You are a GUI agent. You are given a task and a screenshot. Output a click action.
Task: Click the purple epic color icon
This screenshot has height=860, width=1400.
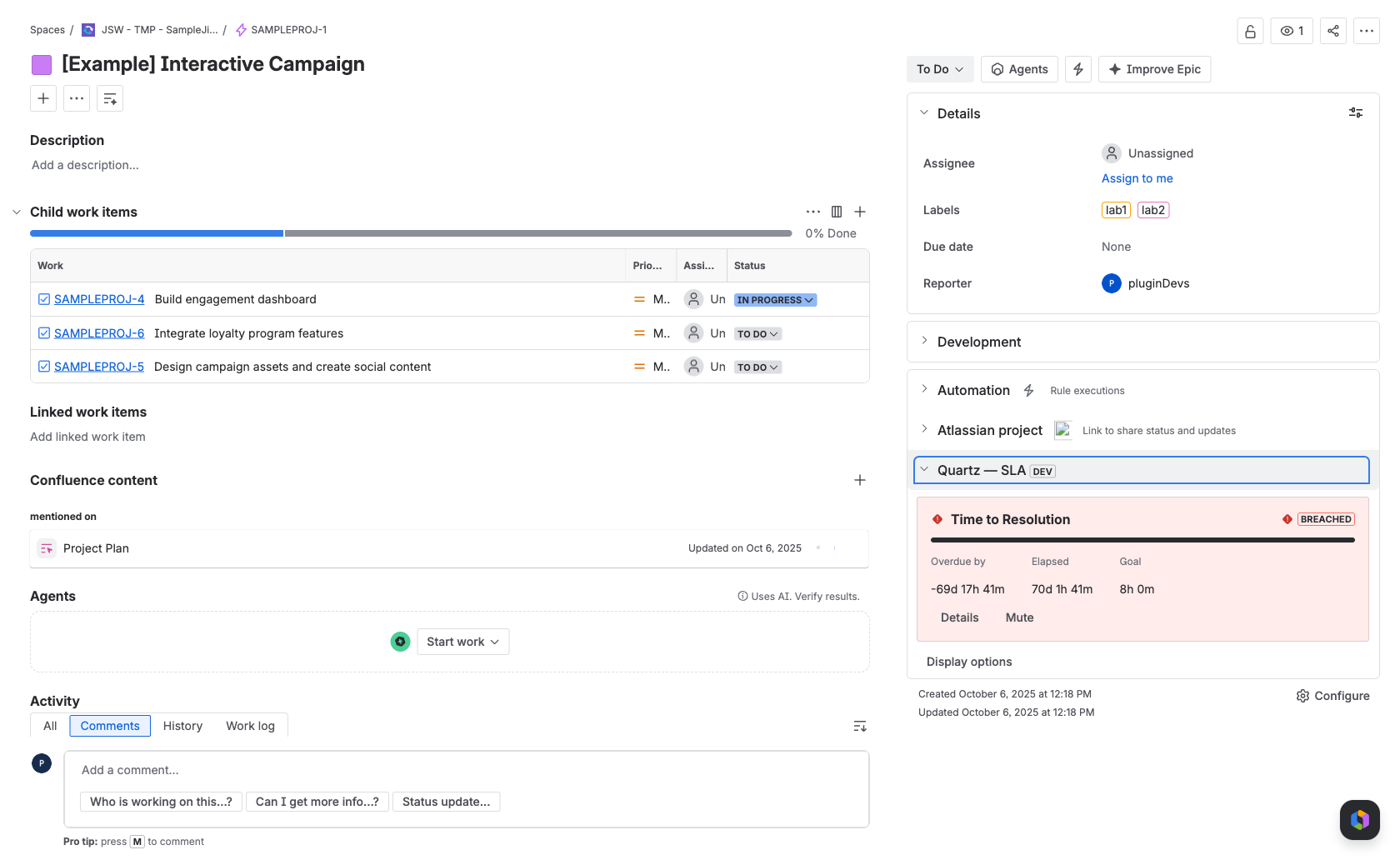pyautogui.click(x=42, y=64)
